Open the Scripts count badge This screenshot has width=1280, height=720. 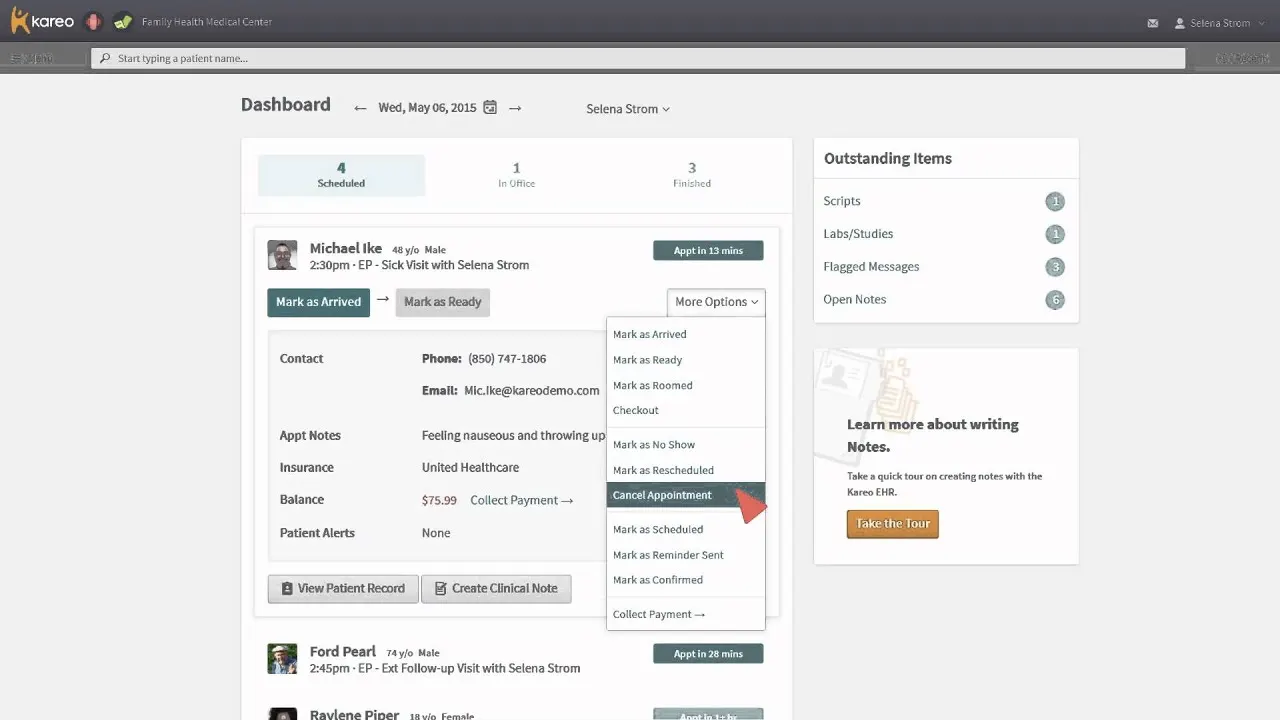[1055, 201]
